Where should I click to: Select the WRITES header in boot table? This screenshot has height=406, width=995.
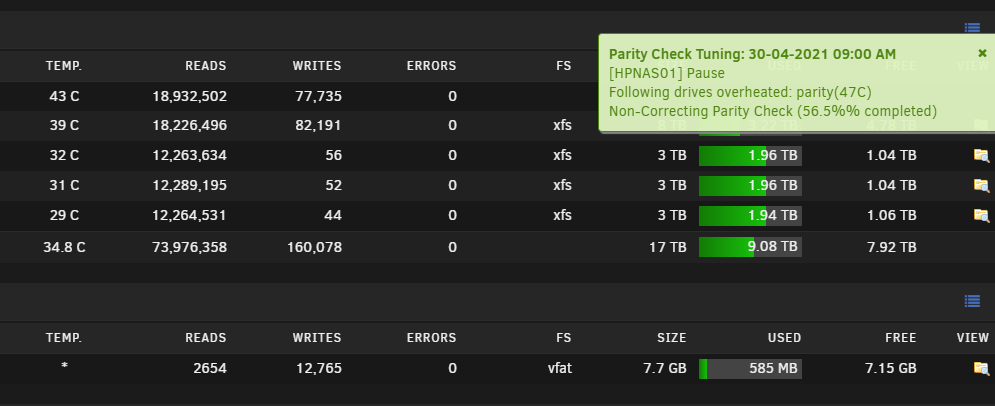(317, 338)
